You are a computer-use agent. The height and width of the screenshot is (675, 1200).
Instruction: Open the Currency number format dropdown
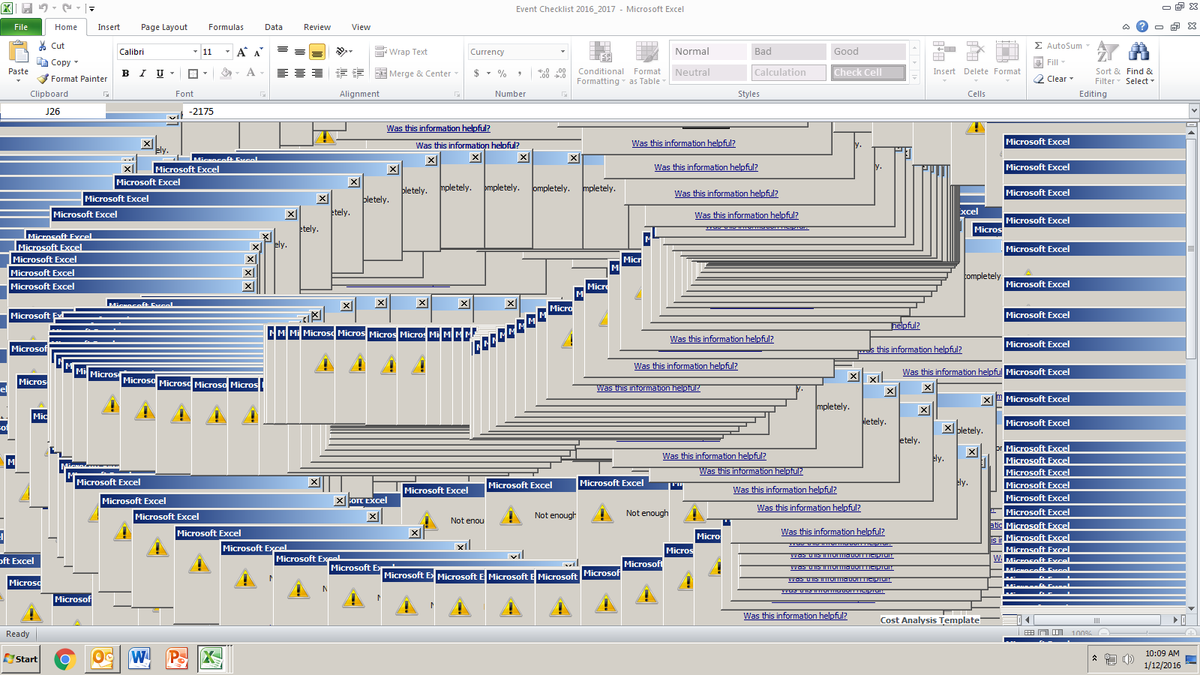(562, 51)
